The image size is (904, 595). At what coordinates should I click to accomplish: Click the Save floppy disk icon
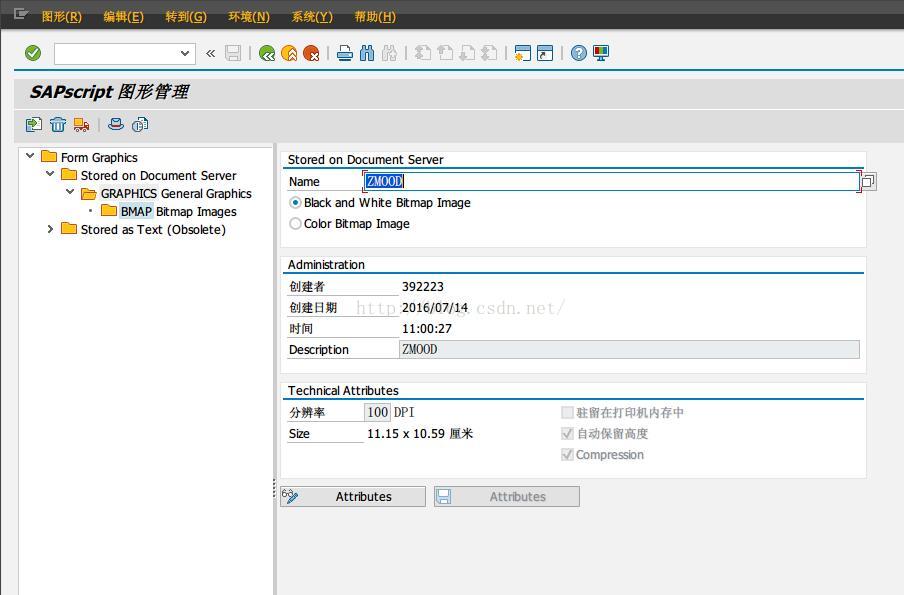[x=233, y=53]
